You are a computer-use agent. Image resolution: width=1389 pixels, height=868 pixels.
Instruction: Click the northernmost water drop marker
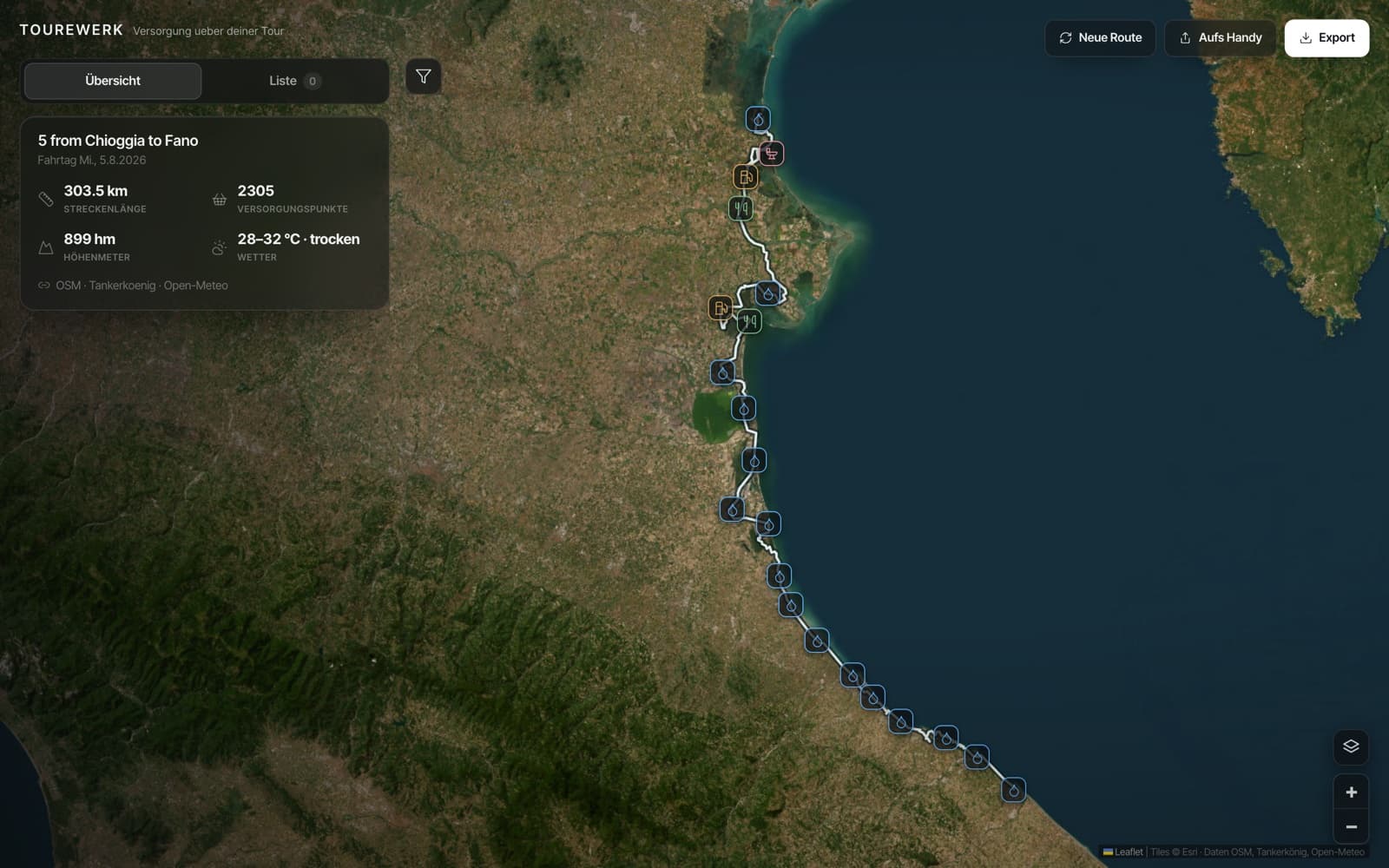(758, 119)
